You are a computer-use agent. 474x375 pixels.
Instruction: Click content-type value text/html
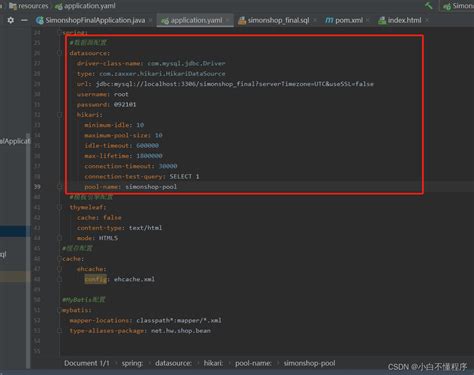tap(145, 228)
